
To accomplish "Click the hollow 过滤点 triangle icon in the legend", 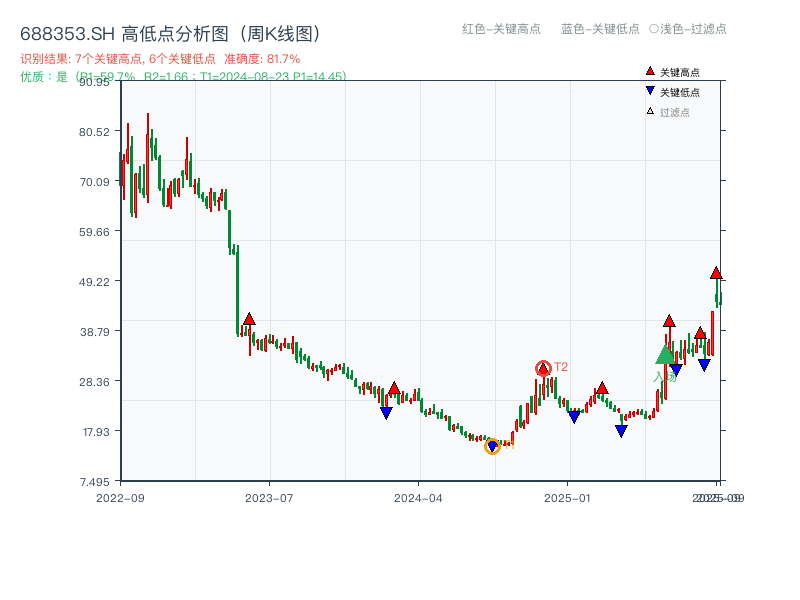I will pos(650,111).
